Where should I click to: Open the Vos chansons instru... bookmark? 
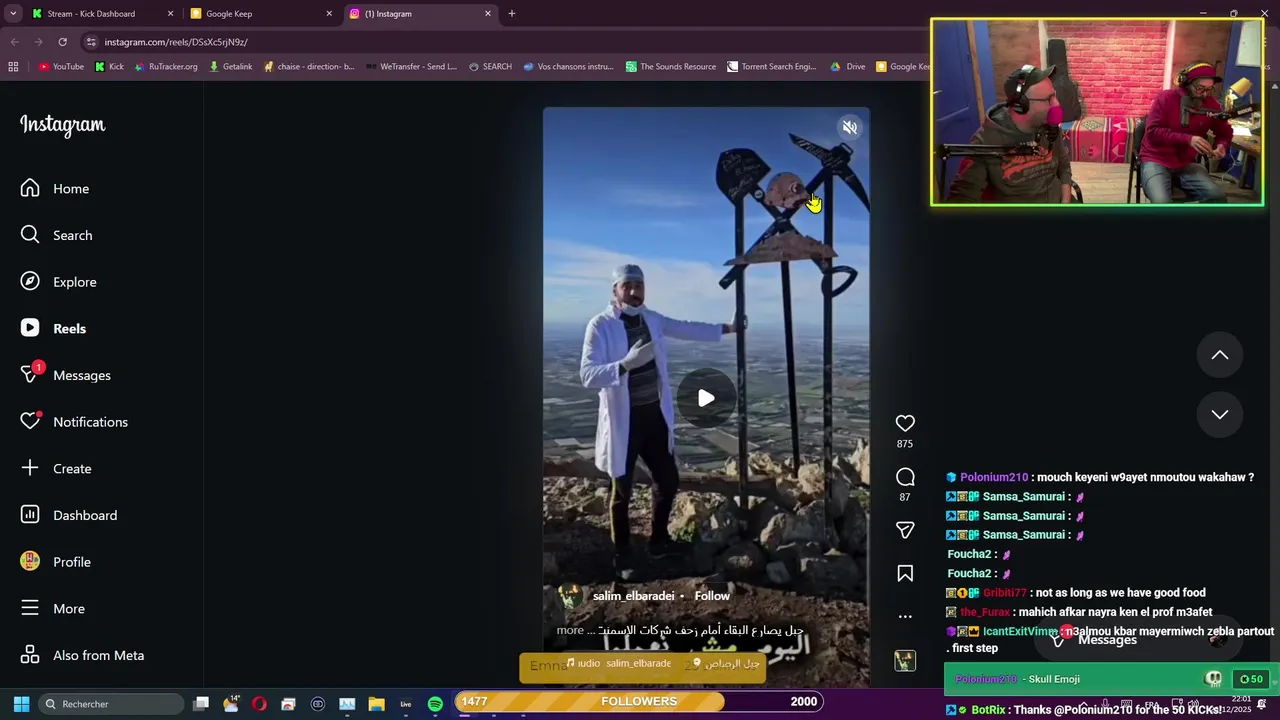[568, 67]
